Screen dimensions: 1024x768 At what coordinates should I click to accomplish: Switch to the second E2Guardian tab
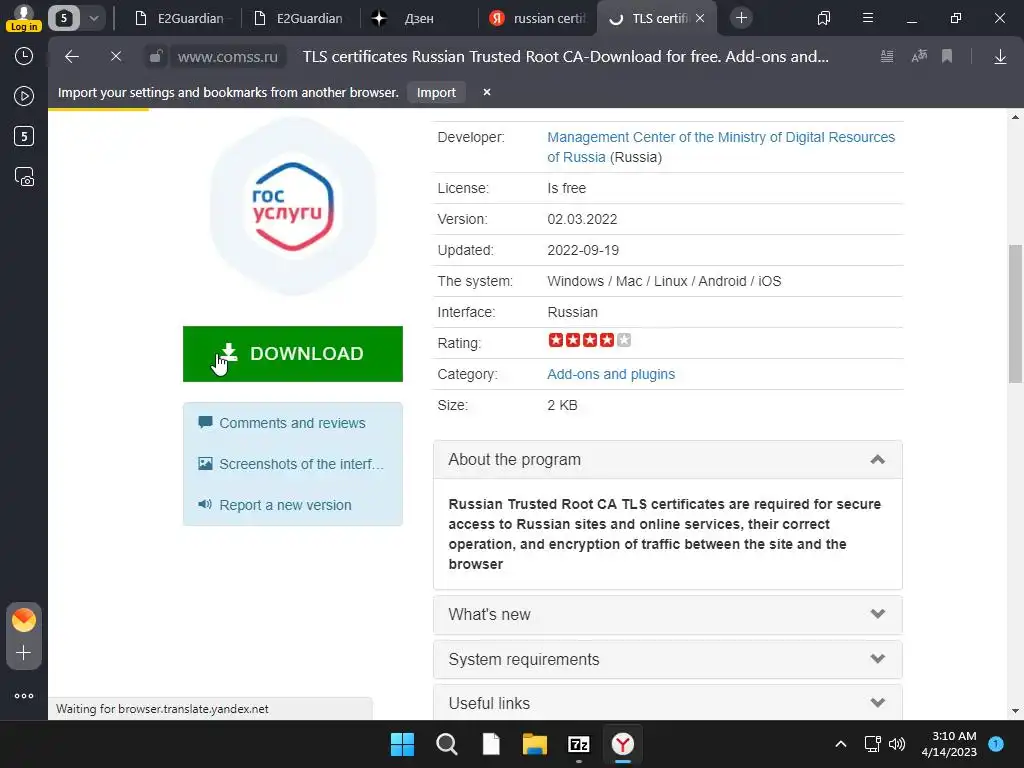(x=299, y=18)
